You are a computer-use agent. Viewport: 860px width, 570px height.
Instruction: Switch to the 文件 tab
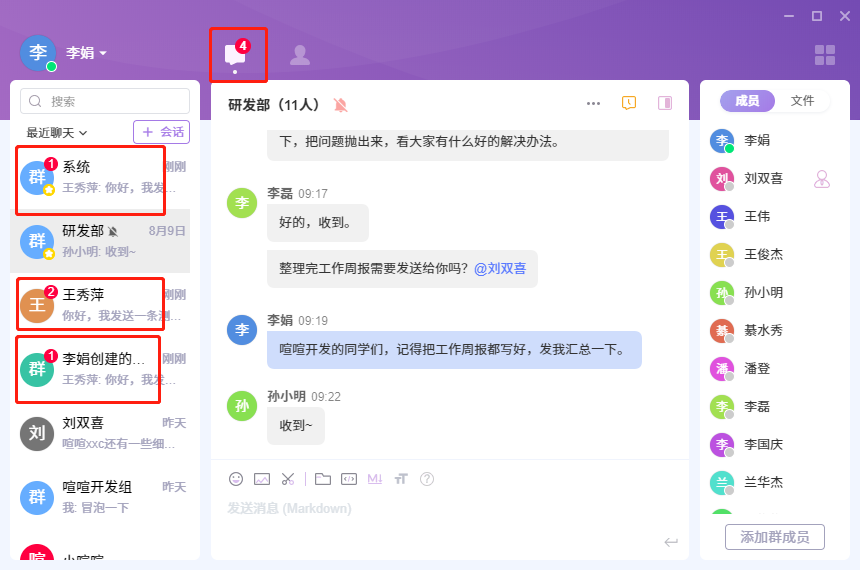pos(802,101)
